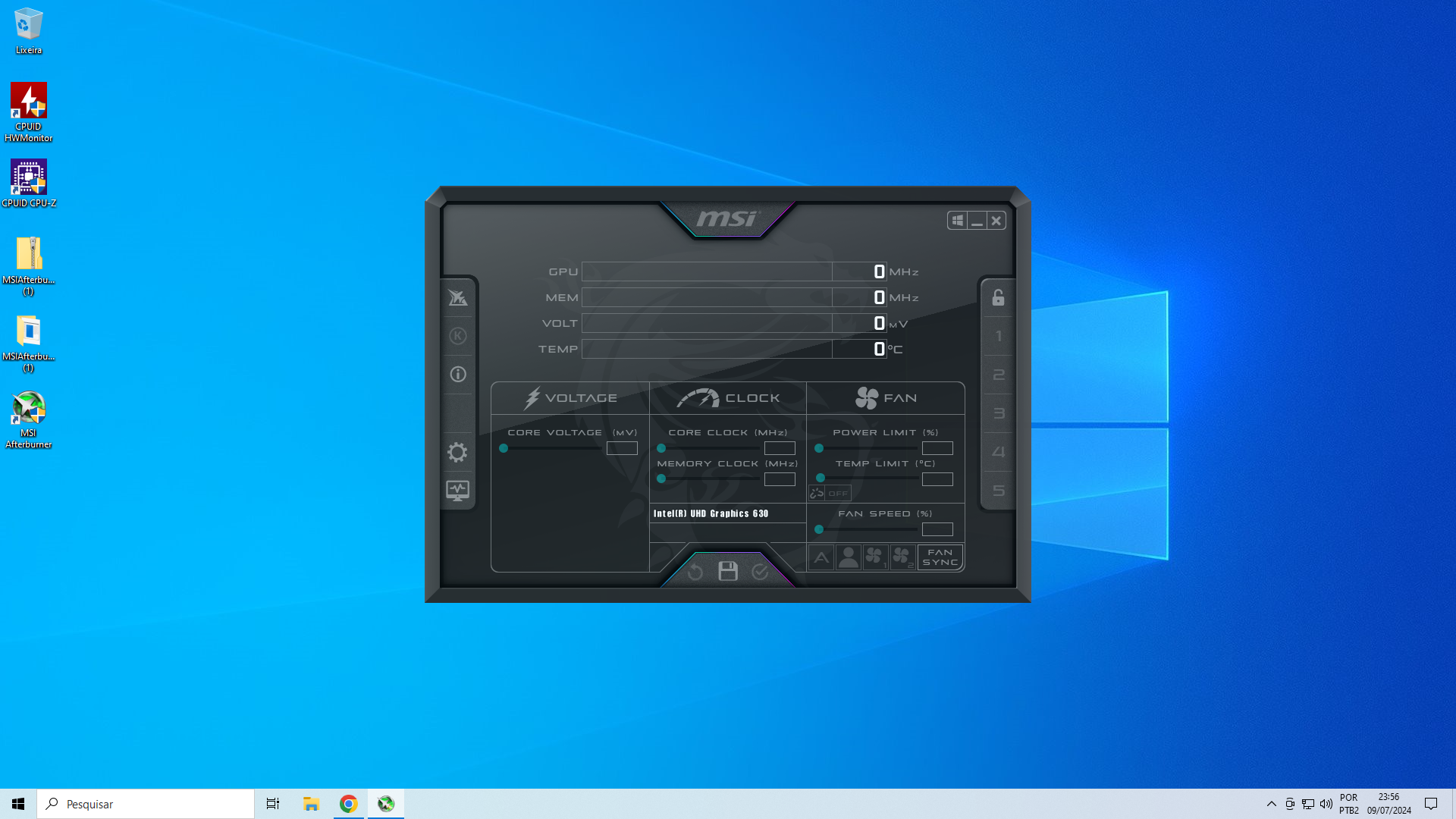
Task: Click the Core Voltage value field
Action: coord(622,448)
